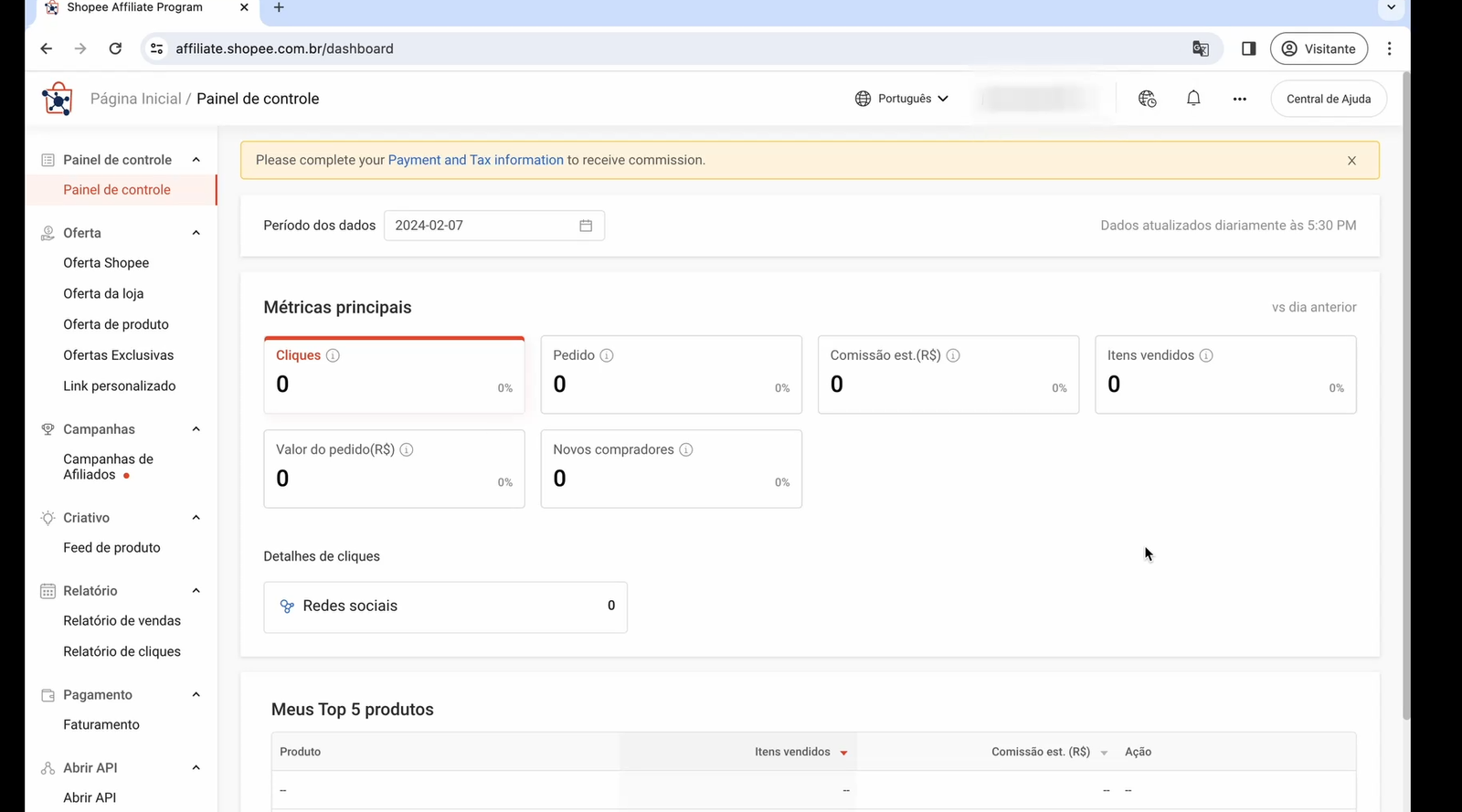Viewport: 1462px width, 812px height.
Task: Collapse the Relatório sidebar group
Action: (196, 591)
